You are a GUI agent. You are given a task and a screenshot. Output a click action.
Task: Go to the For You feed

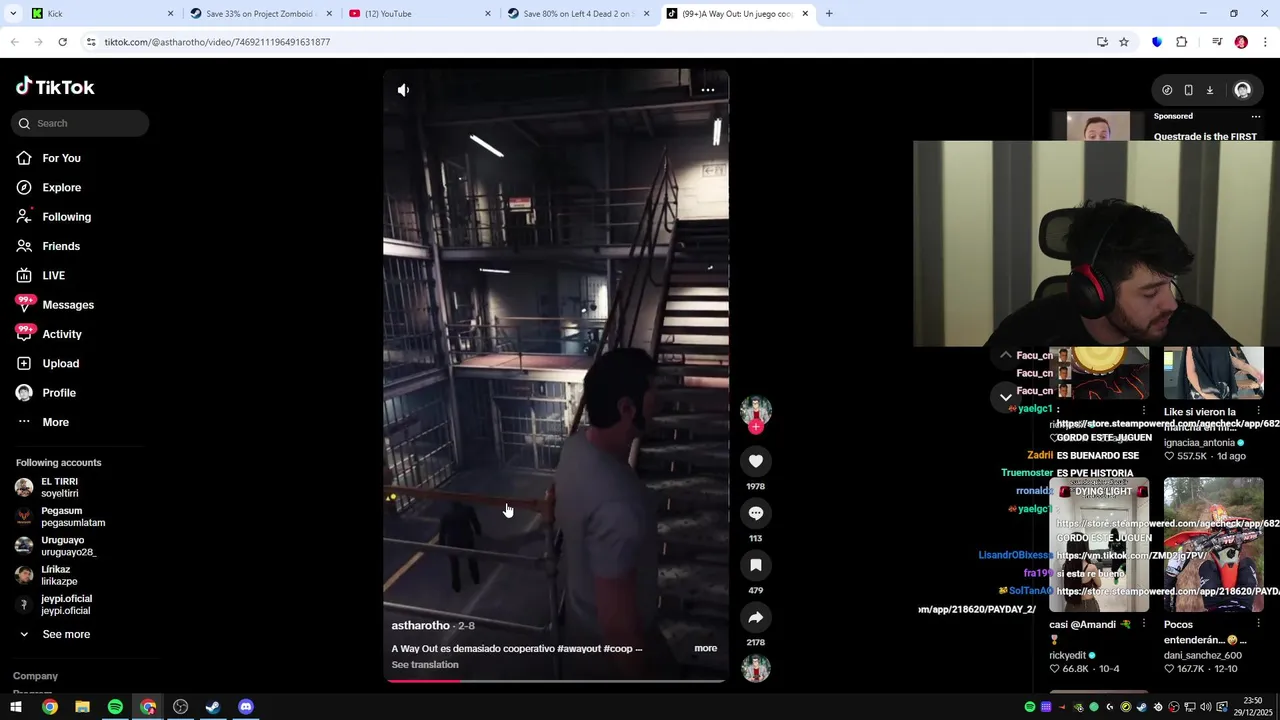61,158
